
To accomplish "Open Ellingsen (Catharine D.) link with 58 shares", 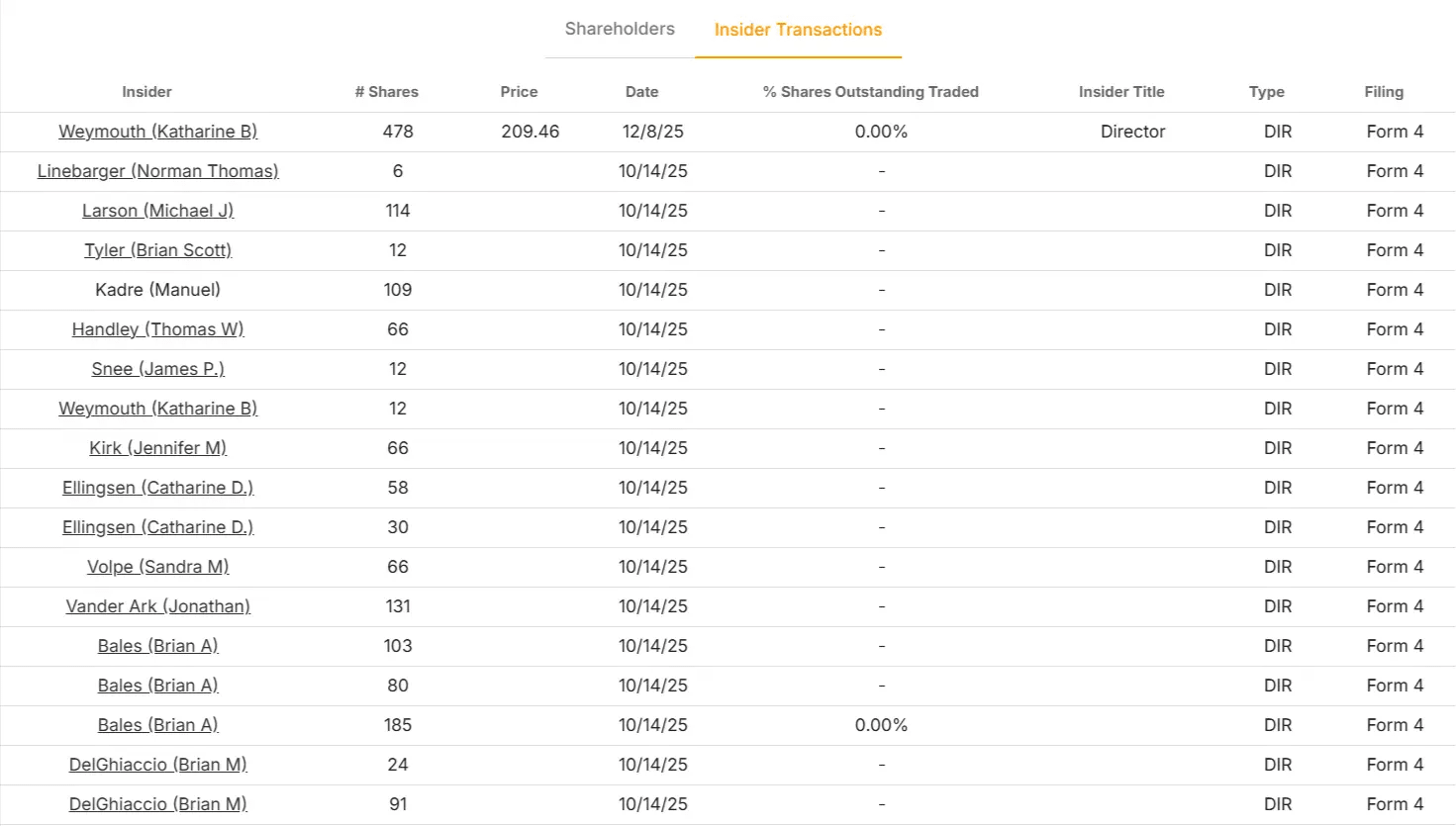I will click(x=157, y=488).
